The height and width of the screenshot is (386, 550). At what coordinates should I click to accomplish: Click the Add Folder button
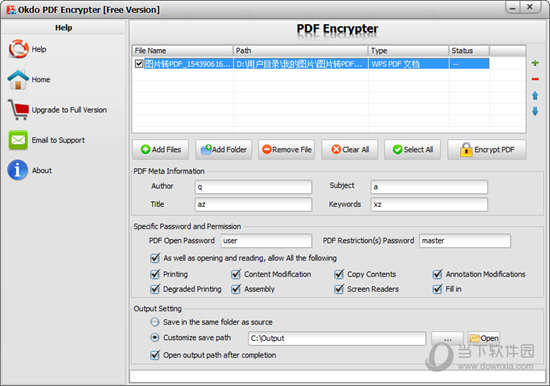[x=224, y=149]
